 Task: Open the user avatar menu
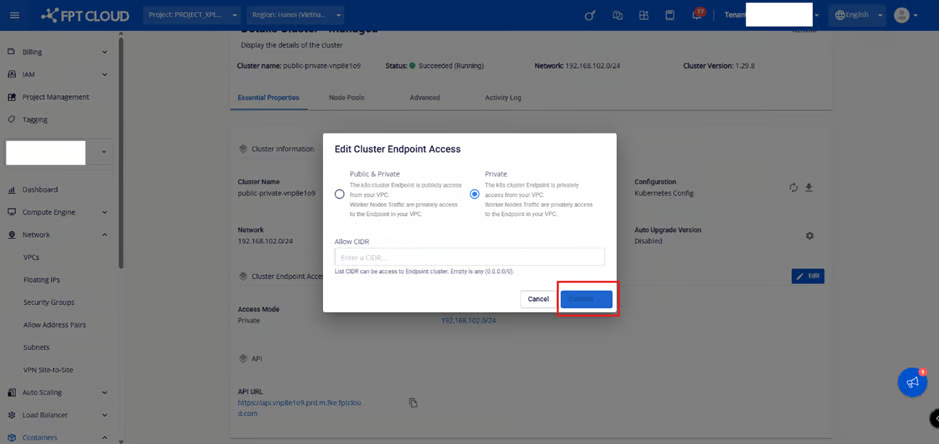pos(905,15)
